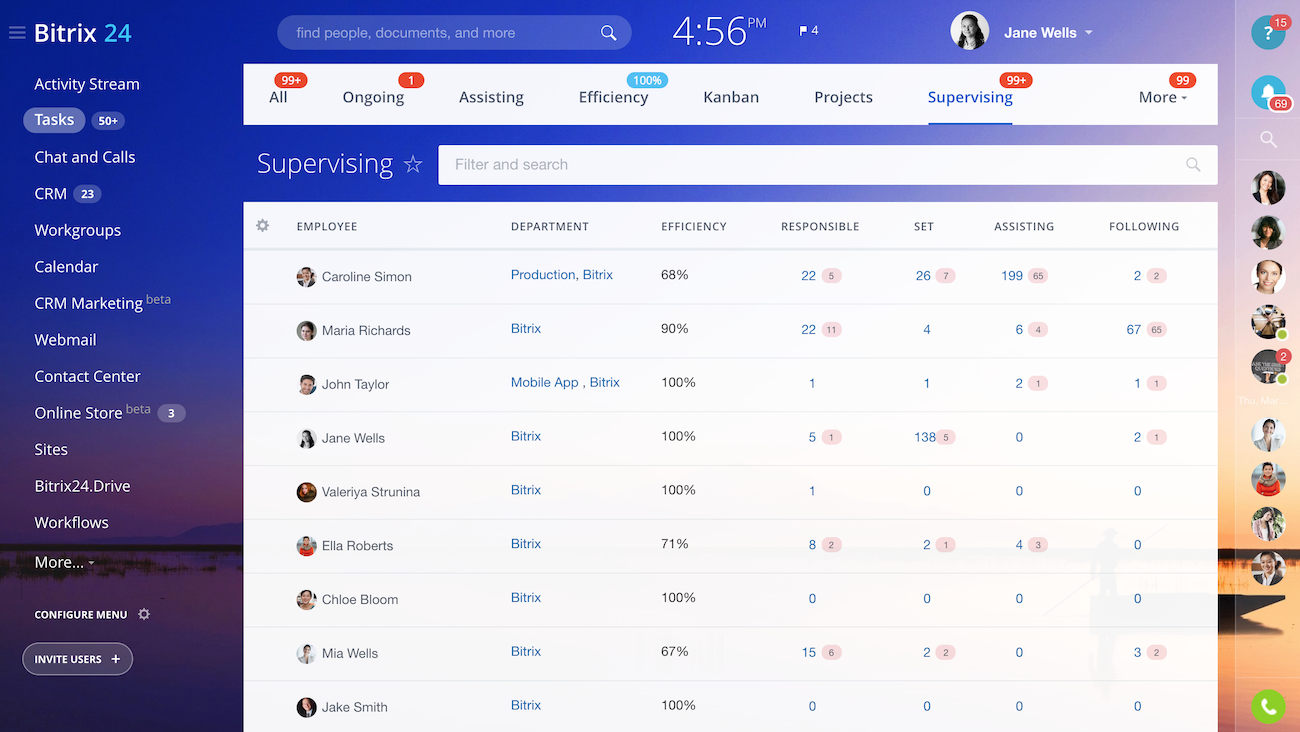Open the More dropdown in the tasks tabs
This screenshot has width=1300, height=732.
[1162, 97]
